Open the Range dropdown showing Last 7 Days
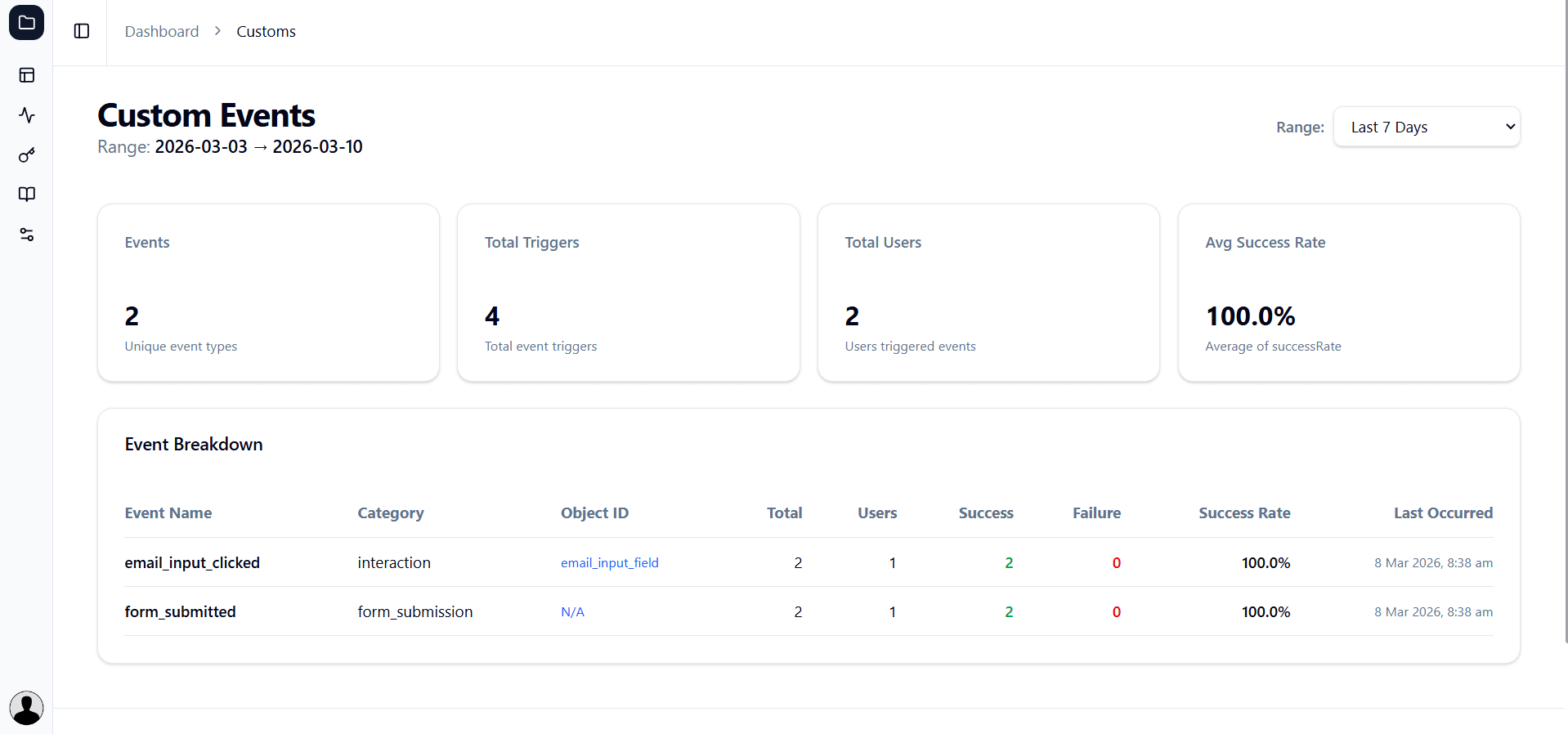1568x734 pixels. 1427,127
